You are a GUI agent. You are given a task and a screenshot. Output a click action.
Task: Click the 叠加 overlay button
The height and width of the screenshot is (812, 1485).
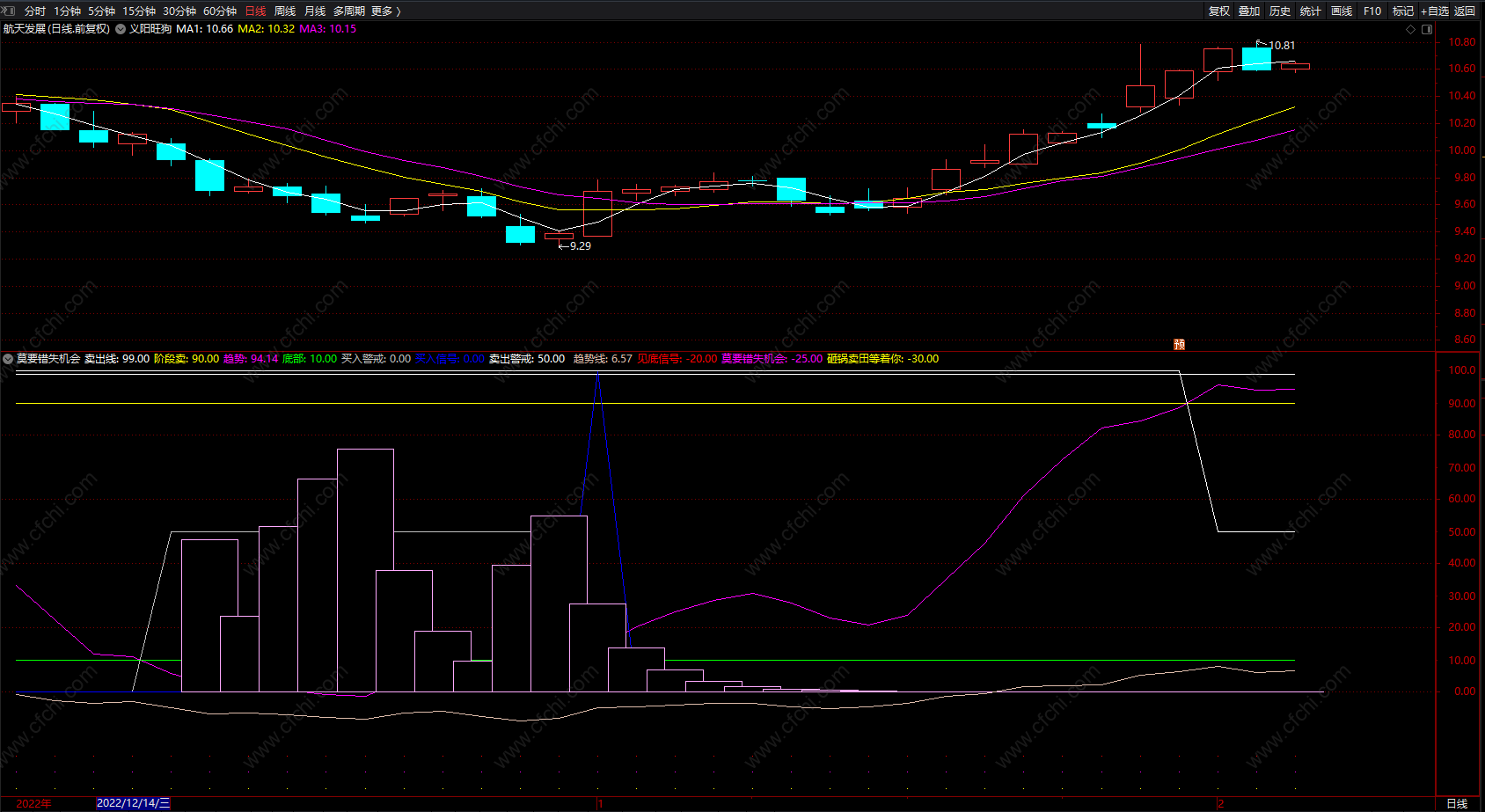[1249, 11]
